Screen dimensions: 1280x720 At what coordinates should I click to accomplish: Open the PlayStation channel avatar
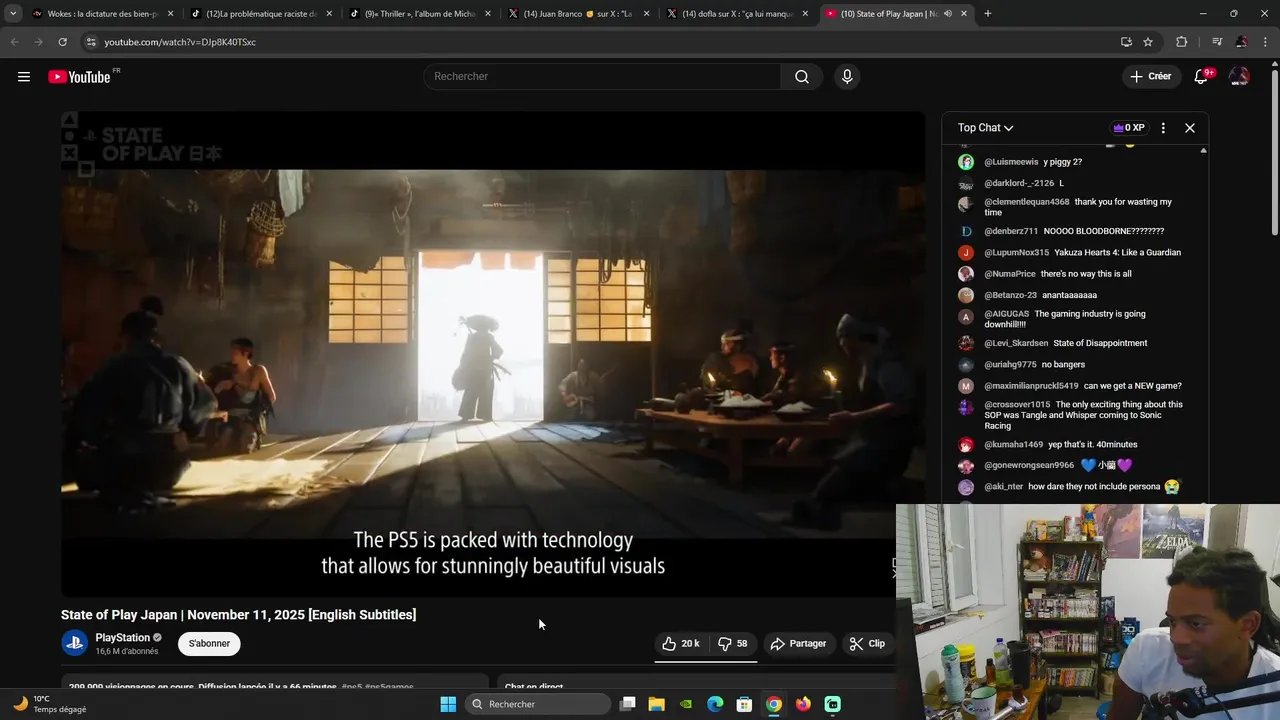pos(75,643)
